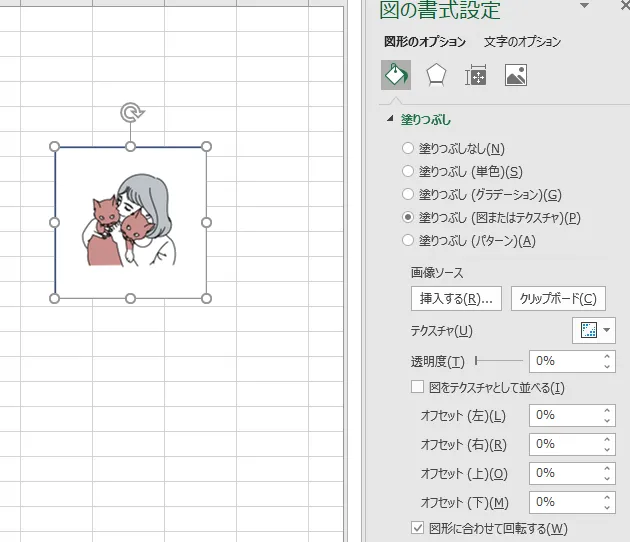Uncheck 図形に合わせて回転する checkbox
The image size is (630, 542).
[417, 528]
